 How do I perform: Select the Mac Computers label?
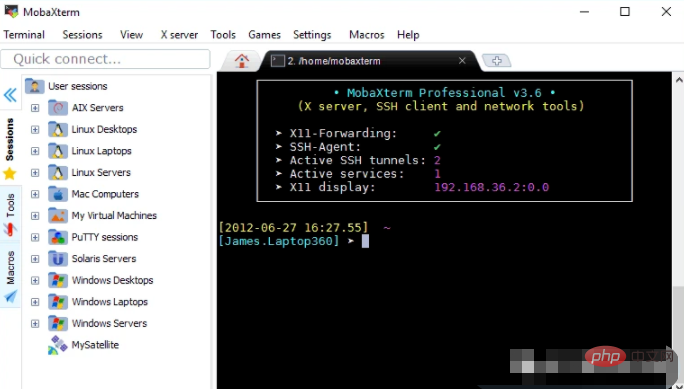coord(105,194)
